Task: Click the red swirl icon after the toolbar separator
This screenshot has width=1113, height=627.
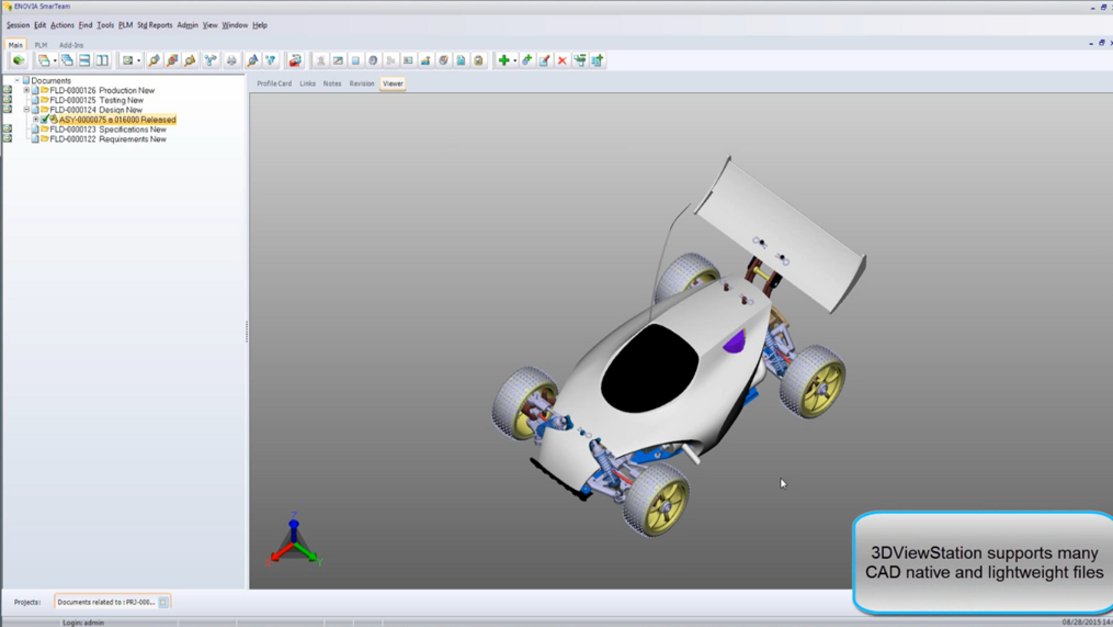Action: click(295, 60)
